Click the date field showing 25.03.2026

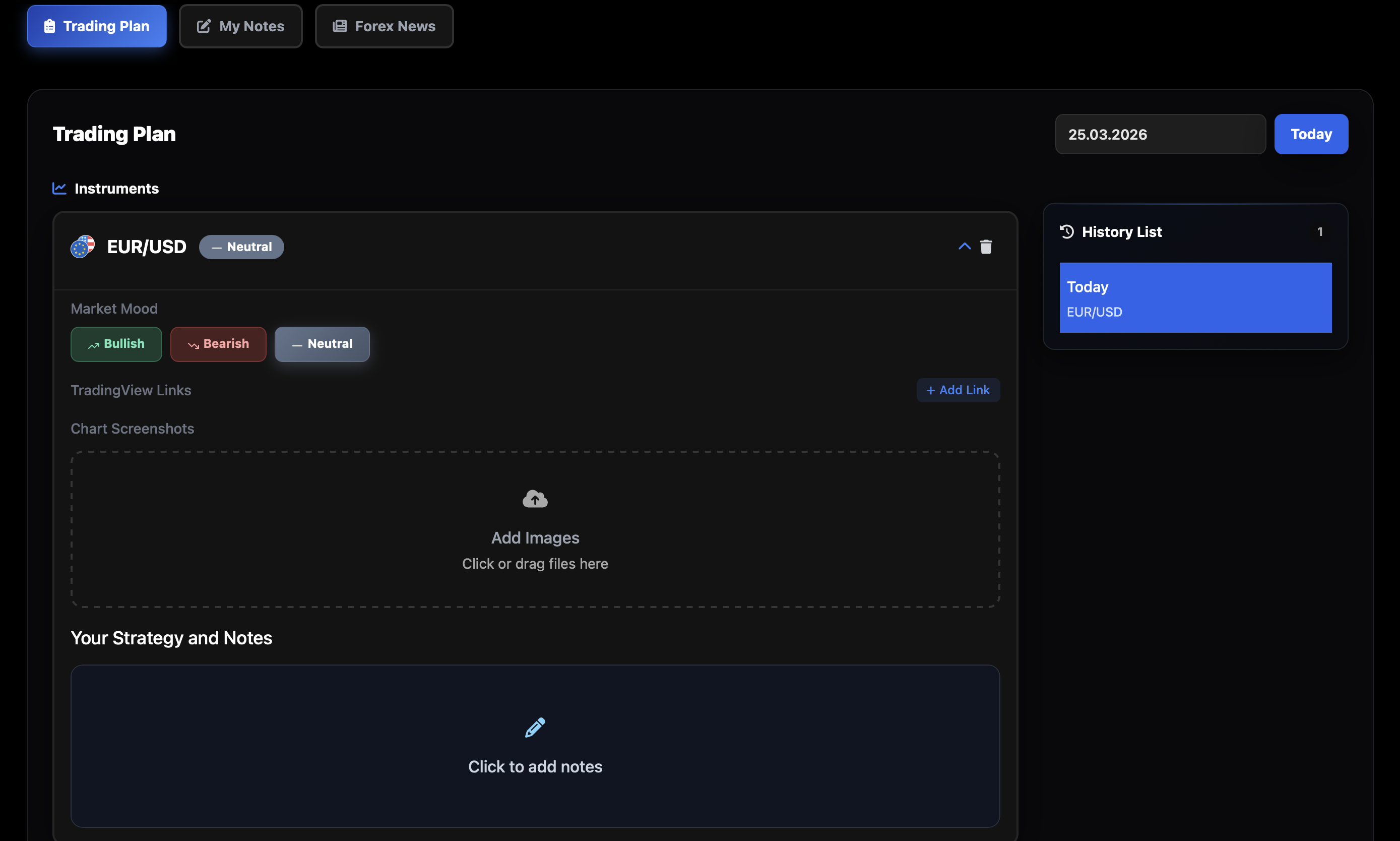tap(1161, 134)
